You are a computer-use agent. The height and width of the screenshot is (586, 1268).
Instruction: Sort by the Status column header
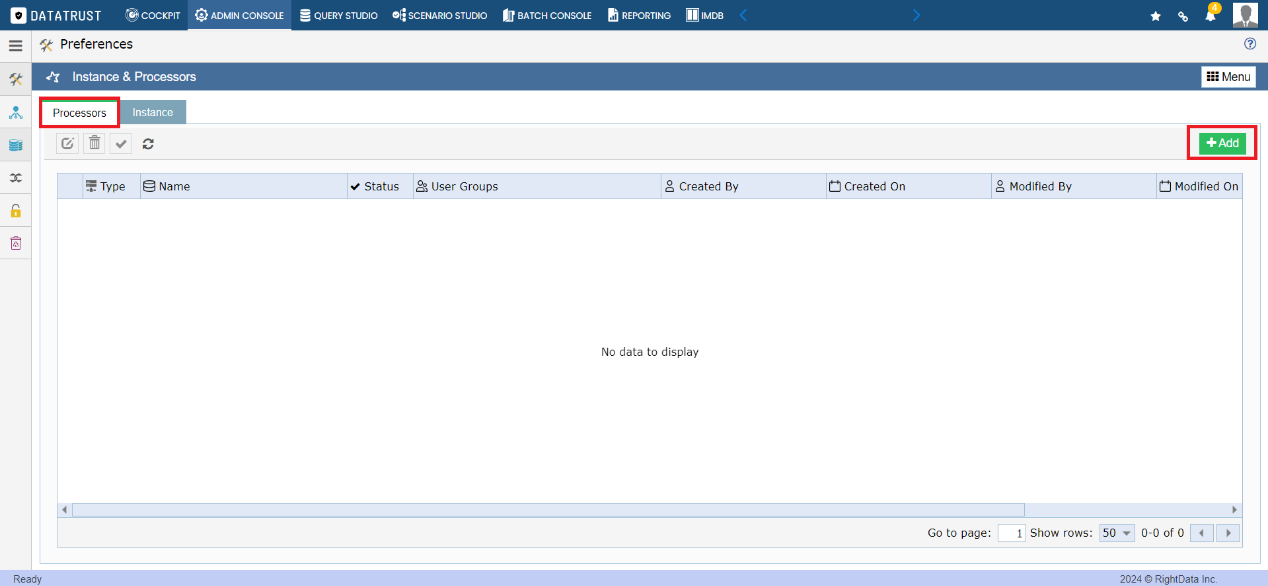point(380,186)
